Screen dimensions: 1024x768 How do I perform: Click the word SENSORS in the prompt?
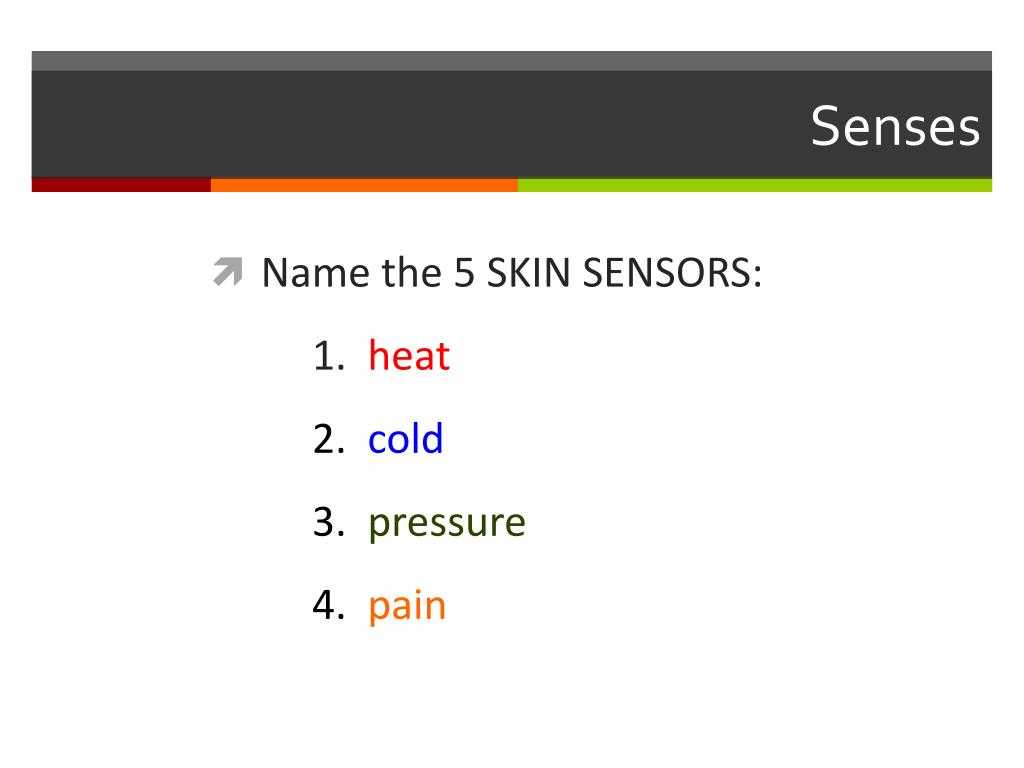672,272
